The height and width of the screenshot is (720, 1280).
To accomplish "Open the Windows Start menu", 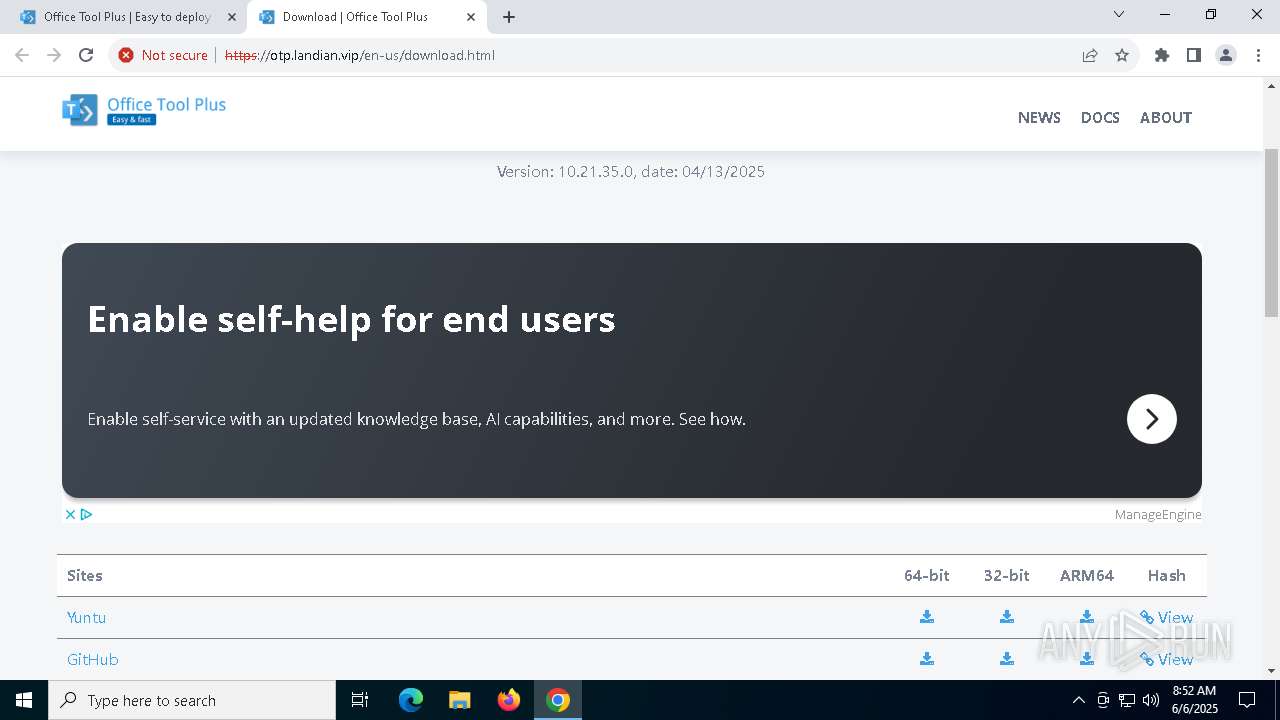I will click(24, 700).
